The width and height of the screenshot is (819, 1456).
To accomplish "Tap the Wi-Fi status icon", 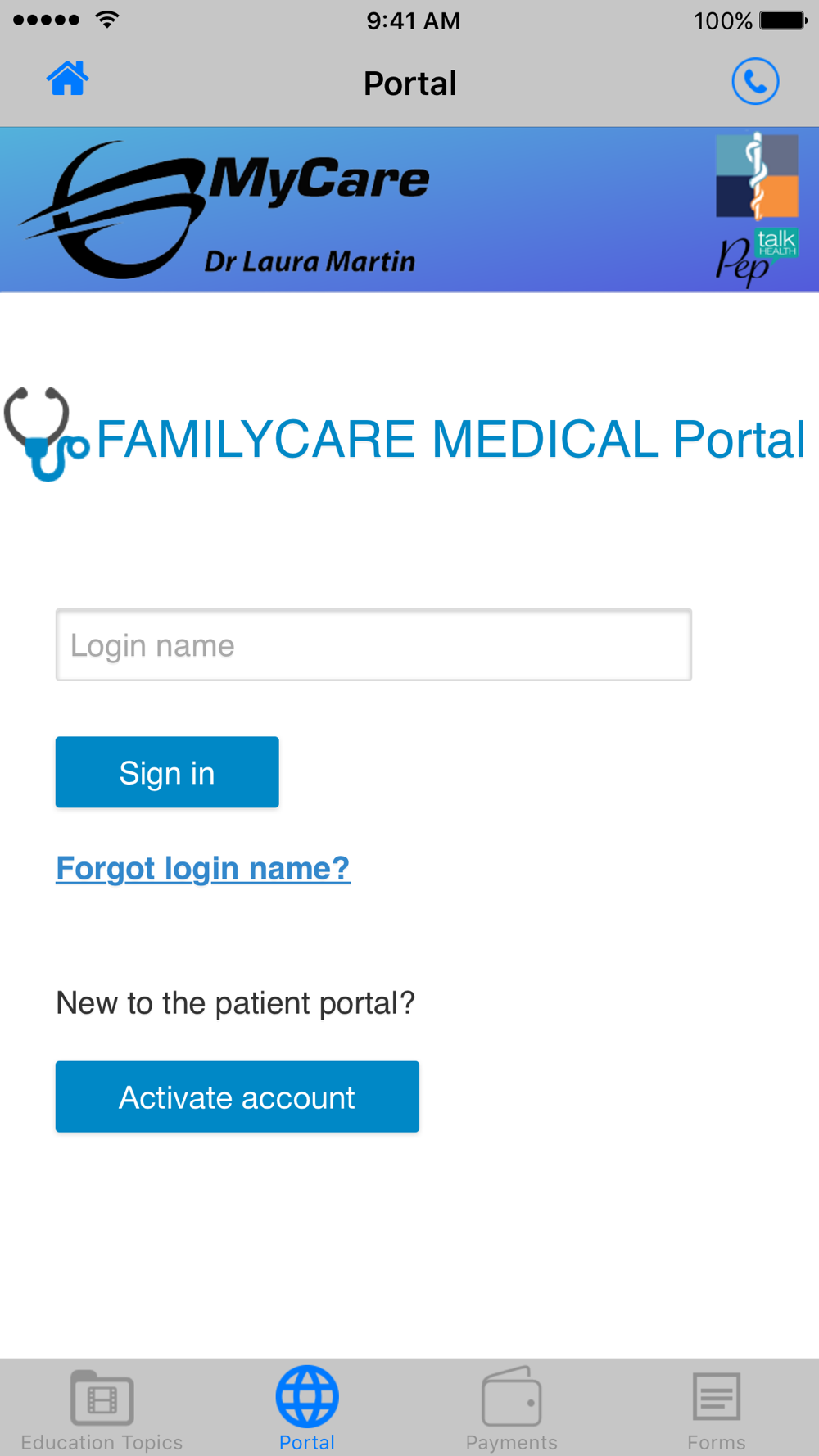I will tap(107, 20).
